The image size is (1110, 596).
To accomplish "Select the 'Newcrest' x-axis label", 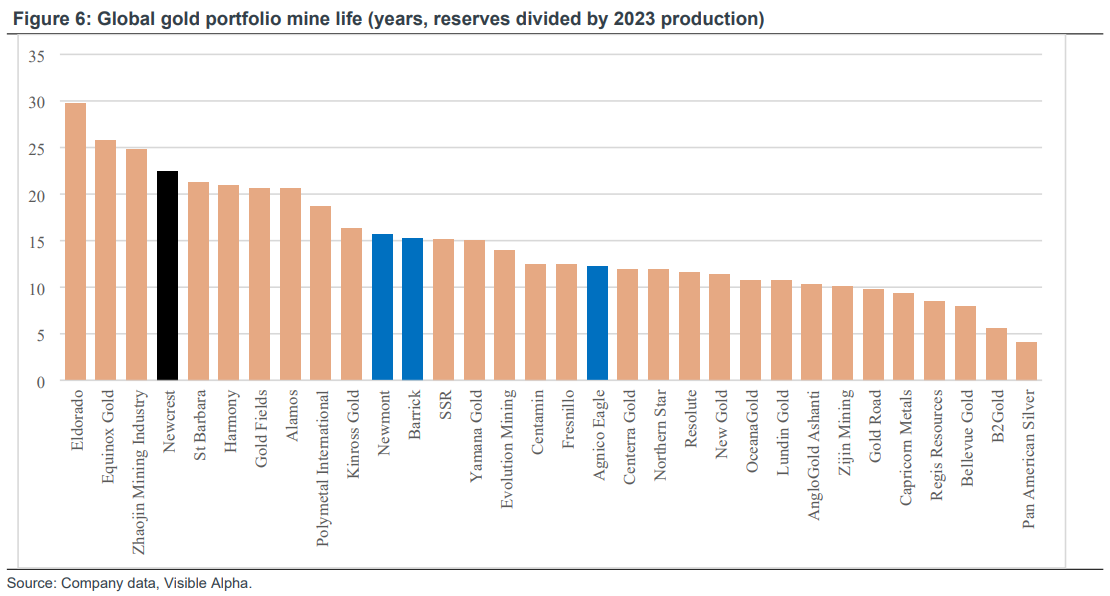I will (168, 421).
